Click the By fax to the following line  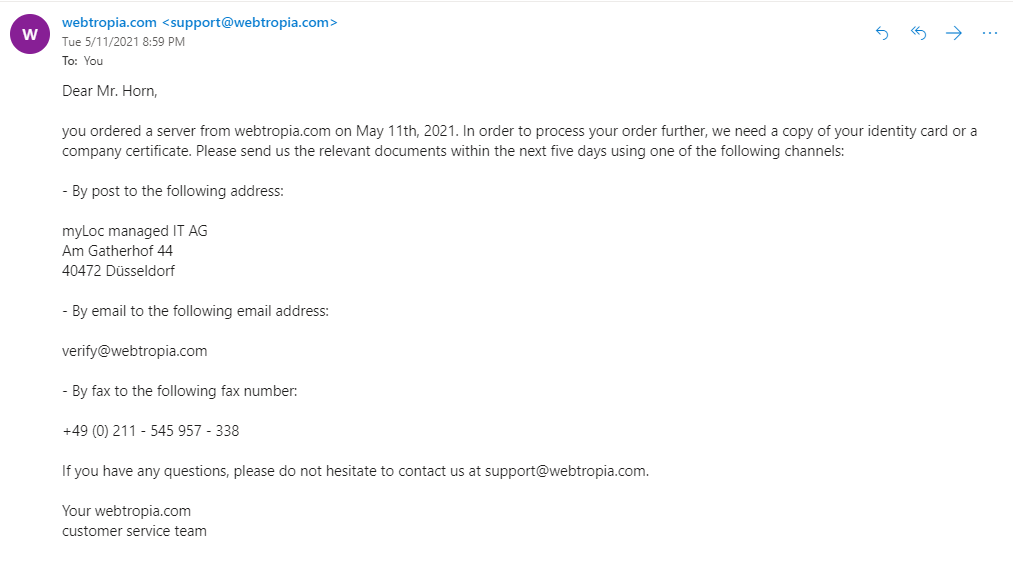pyautogui.click(x=180, y=391)
